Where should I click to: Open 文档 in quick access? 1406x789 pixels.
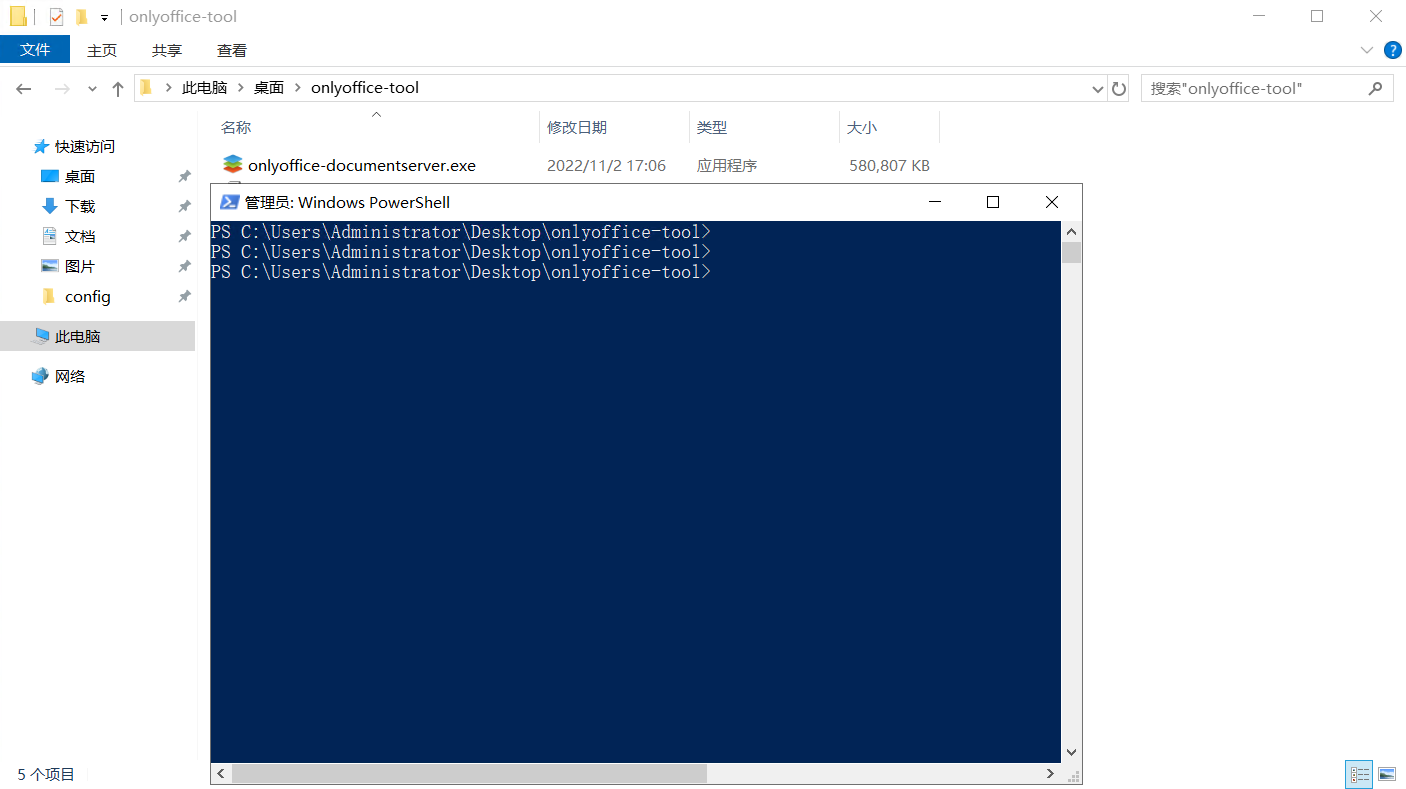80,236
